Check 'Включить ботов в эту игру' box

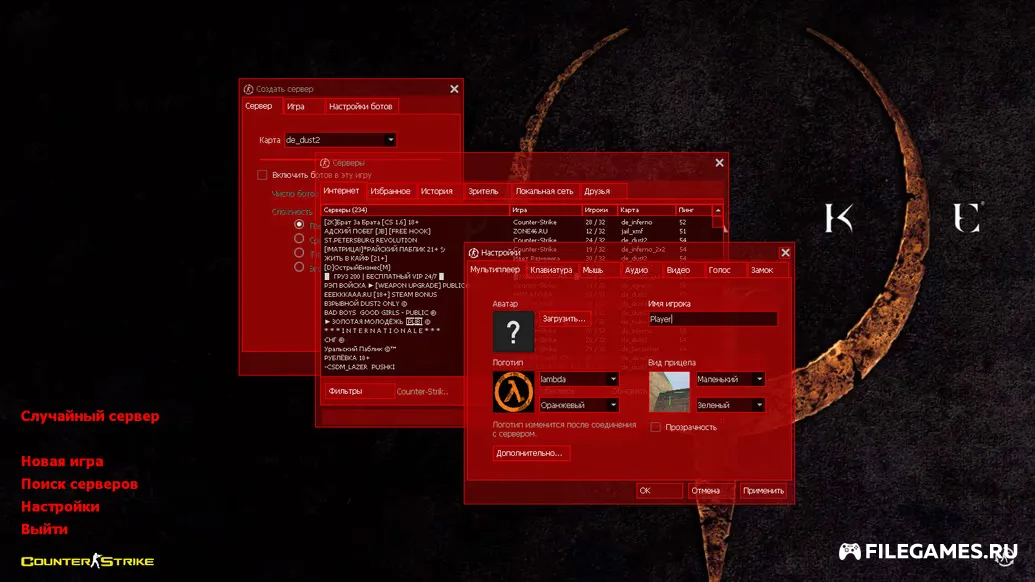262,175
